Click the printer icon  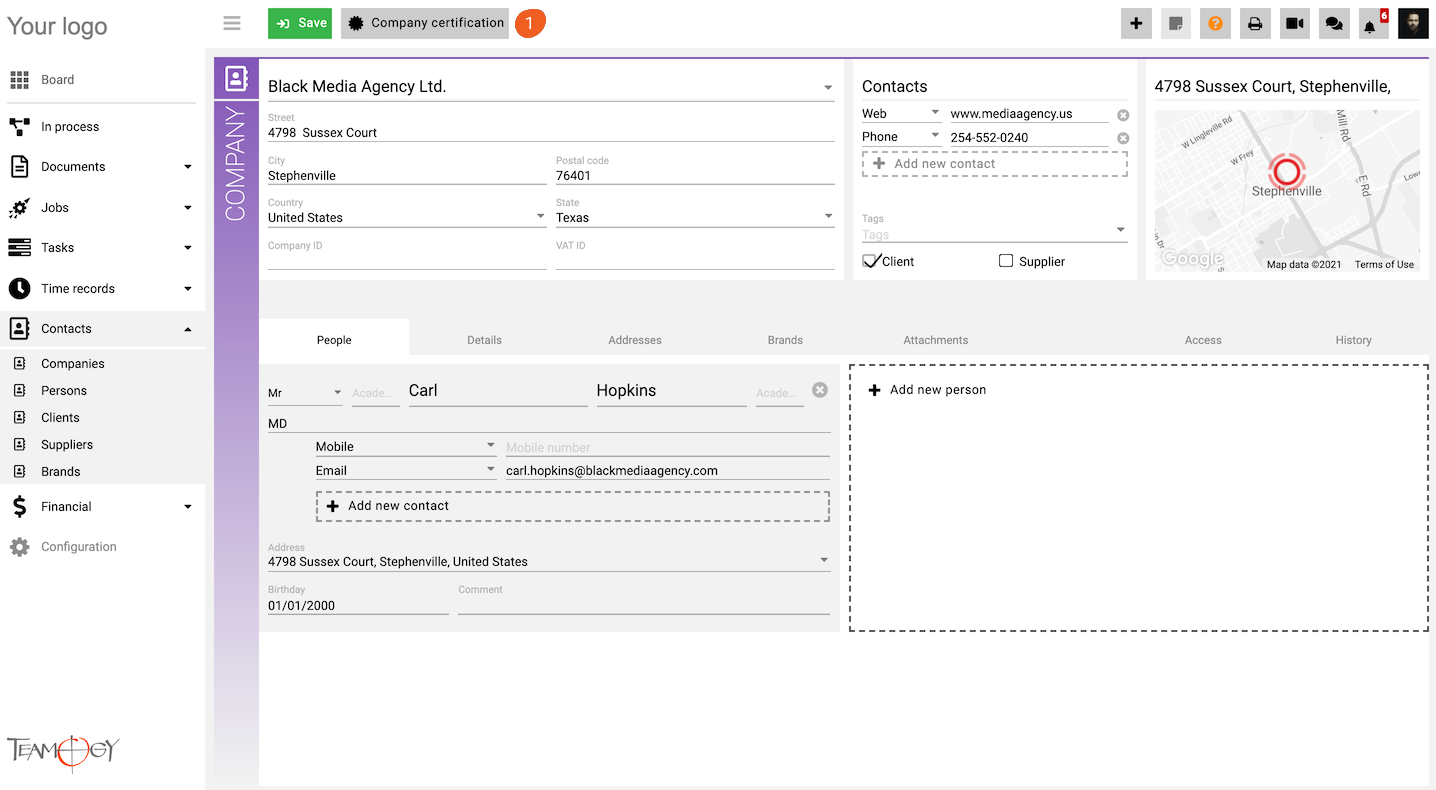1255,24
